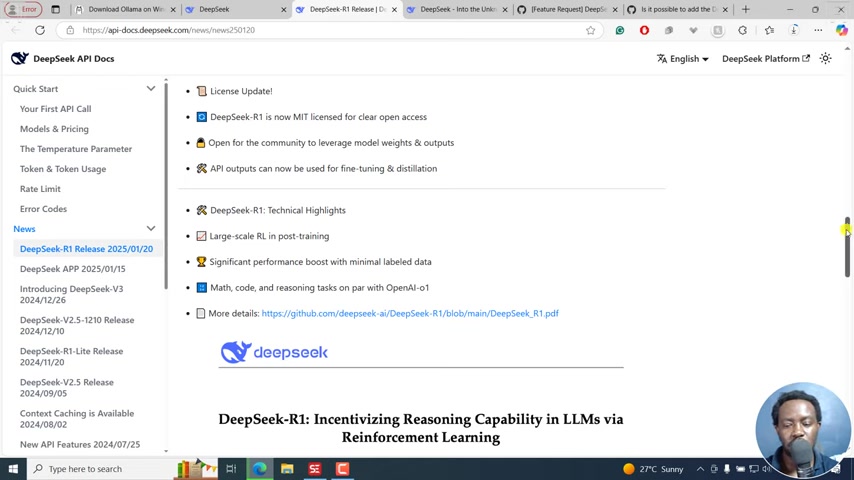This screenshot has height=480, width=854.
Task: Show hidden system tray icons
Action: [700, 469]
